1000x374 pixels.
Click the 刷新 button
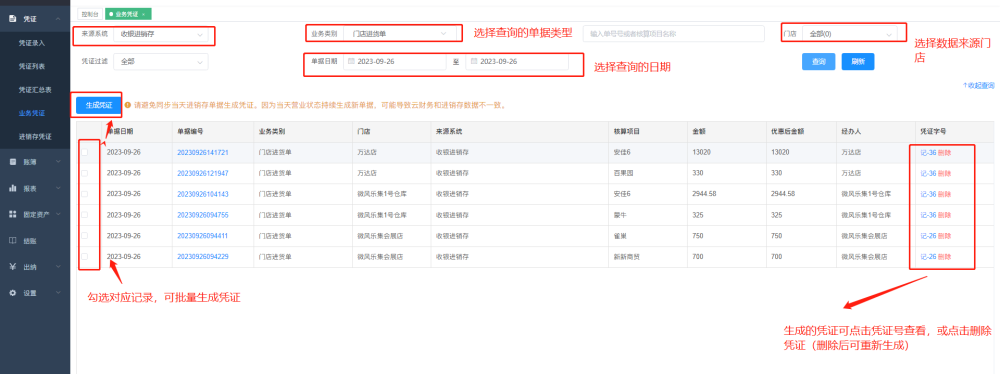(x=858, y=61)
